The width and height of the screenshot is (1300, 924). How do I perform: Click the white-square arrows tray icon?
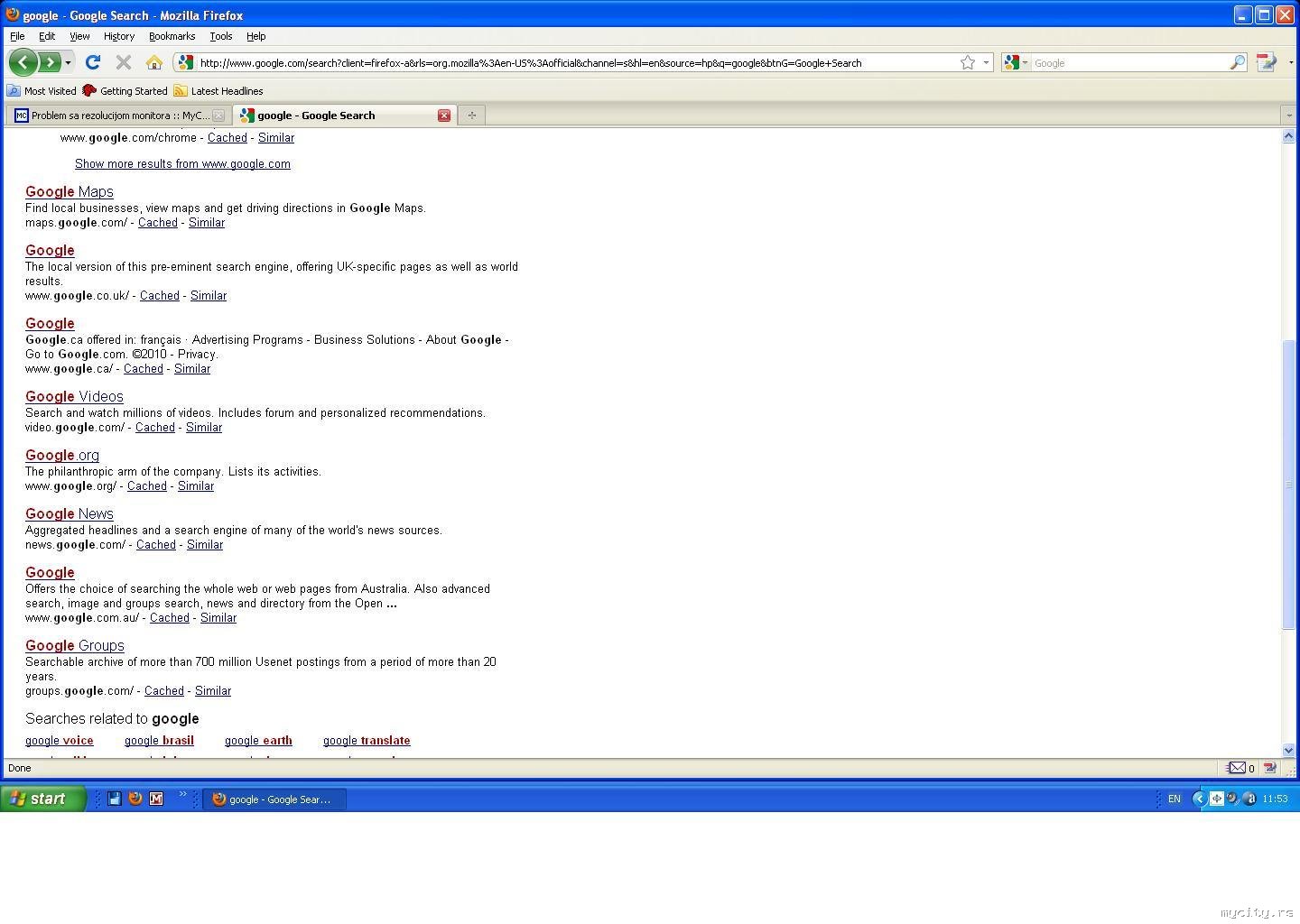coord(1217,799)
